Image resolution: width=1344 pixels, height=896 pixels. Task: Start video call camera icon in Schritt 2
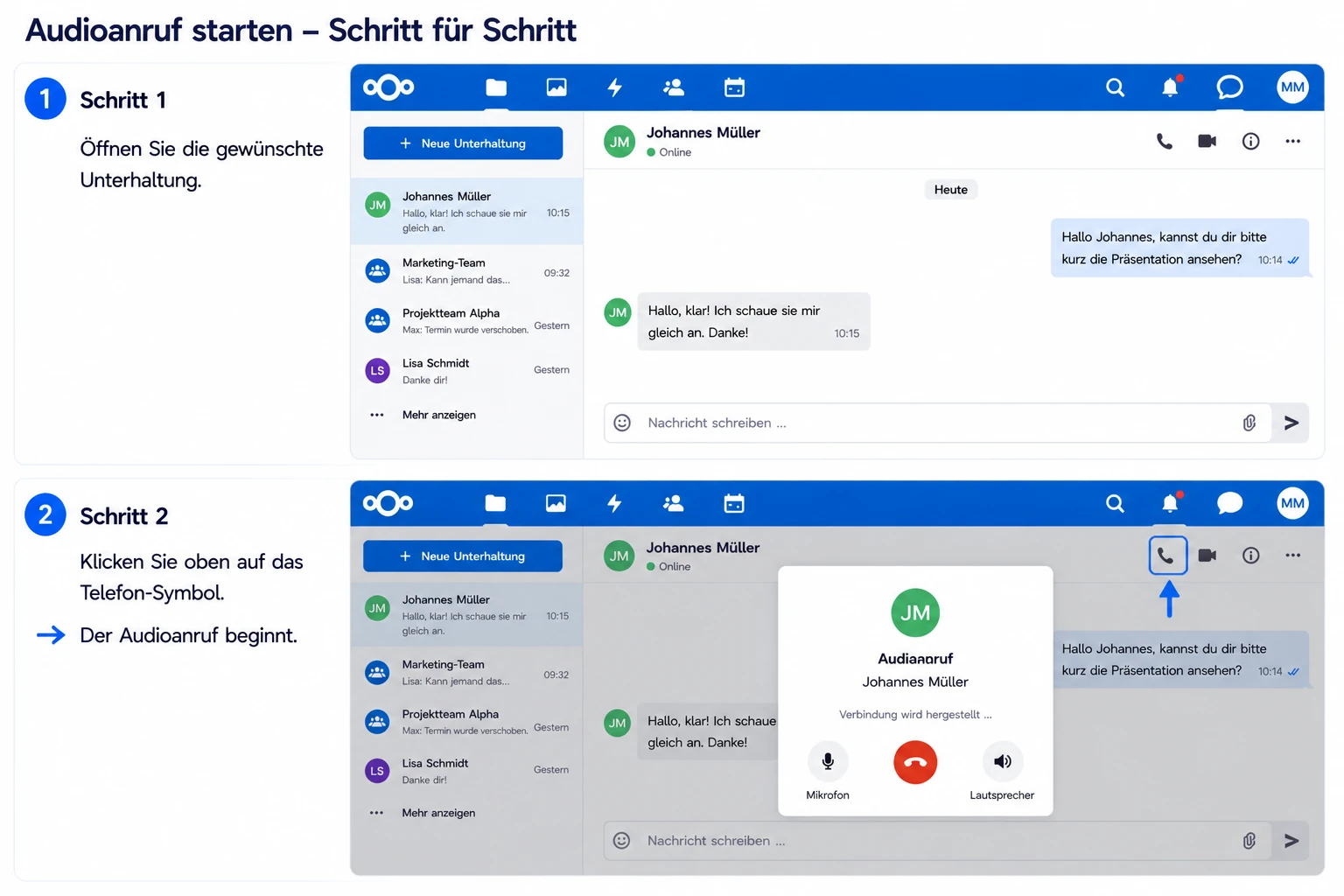click(1207, 556)
